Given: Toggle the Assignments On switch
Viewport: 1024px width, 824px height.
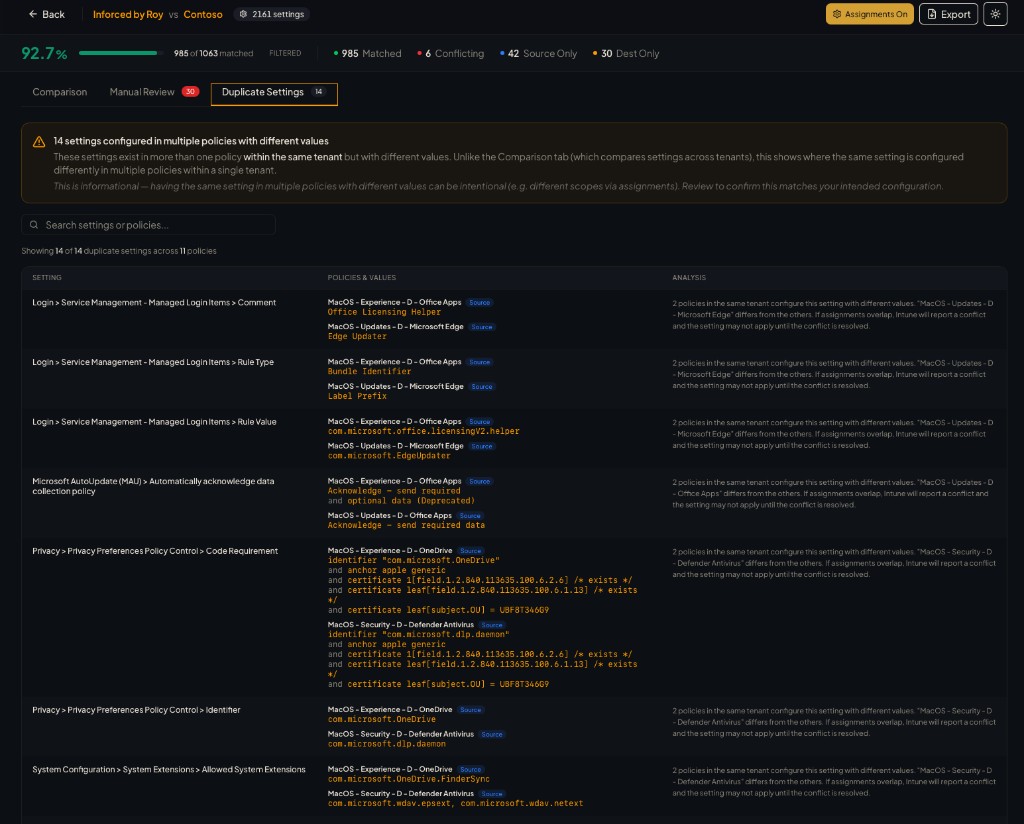Looking at the screenshot, I should click(x=868, y=14).
